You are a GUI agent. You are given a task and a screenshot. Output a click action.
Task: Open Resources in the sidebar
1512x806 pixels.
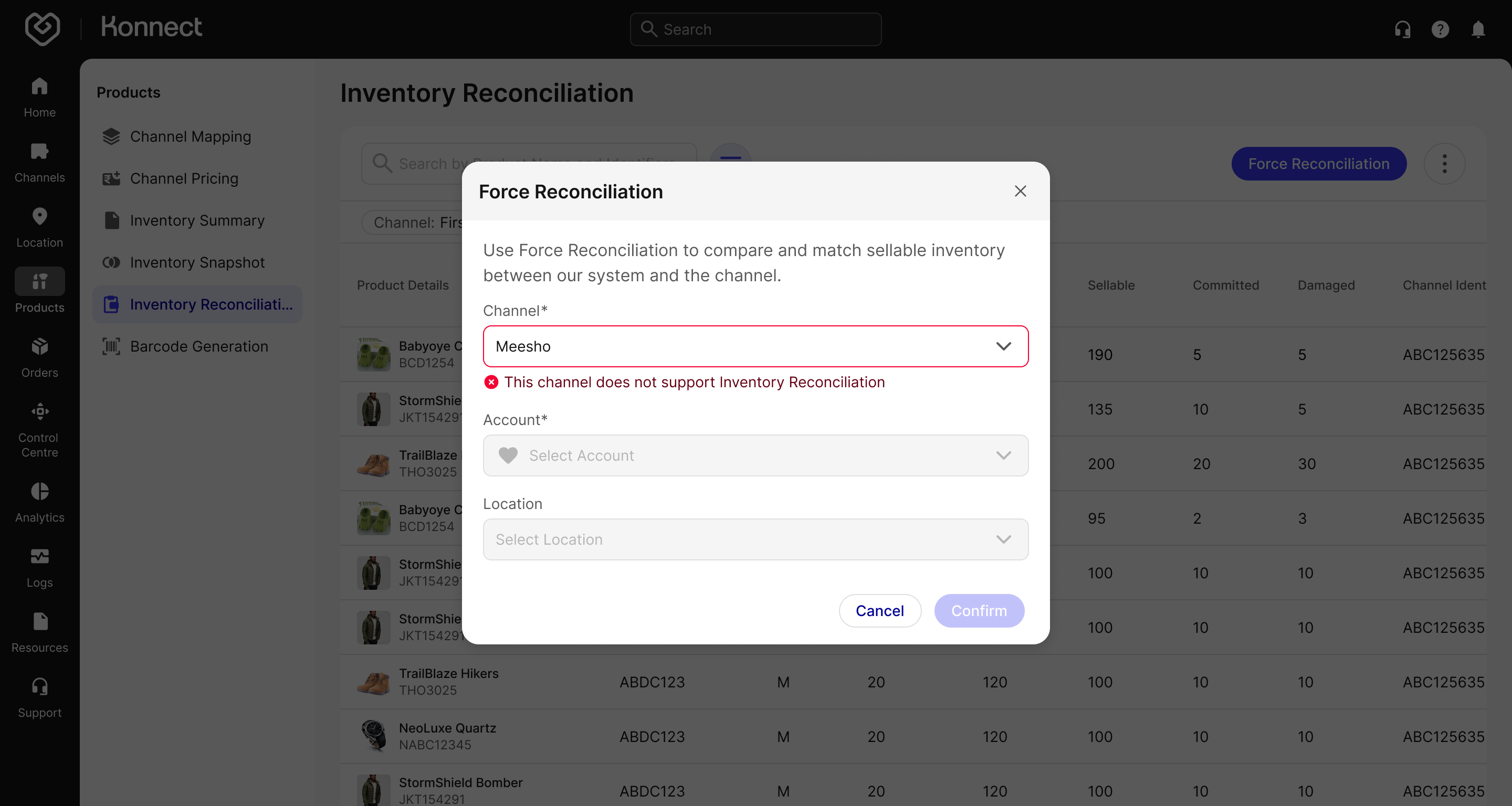[39, 633]
